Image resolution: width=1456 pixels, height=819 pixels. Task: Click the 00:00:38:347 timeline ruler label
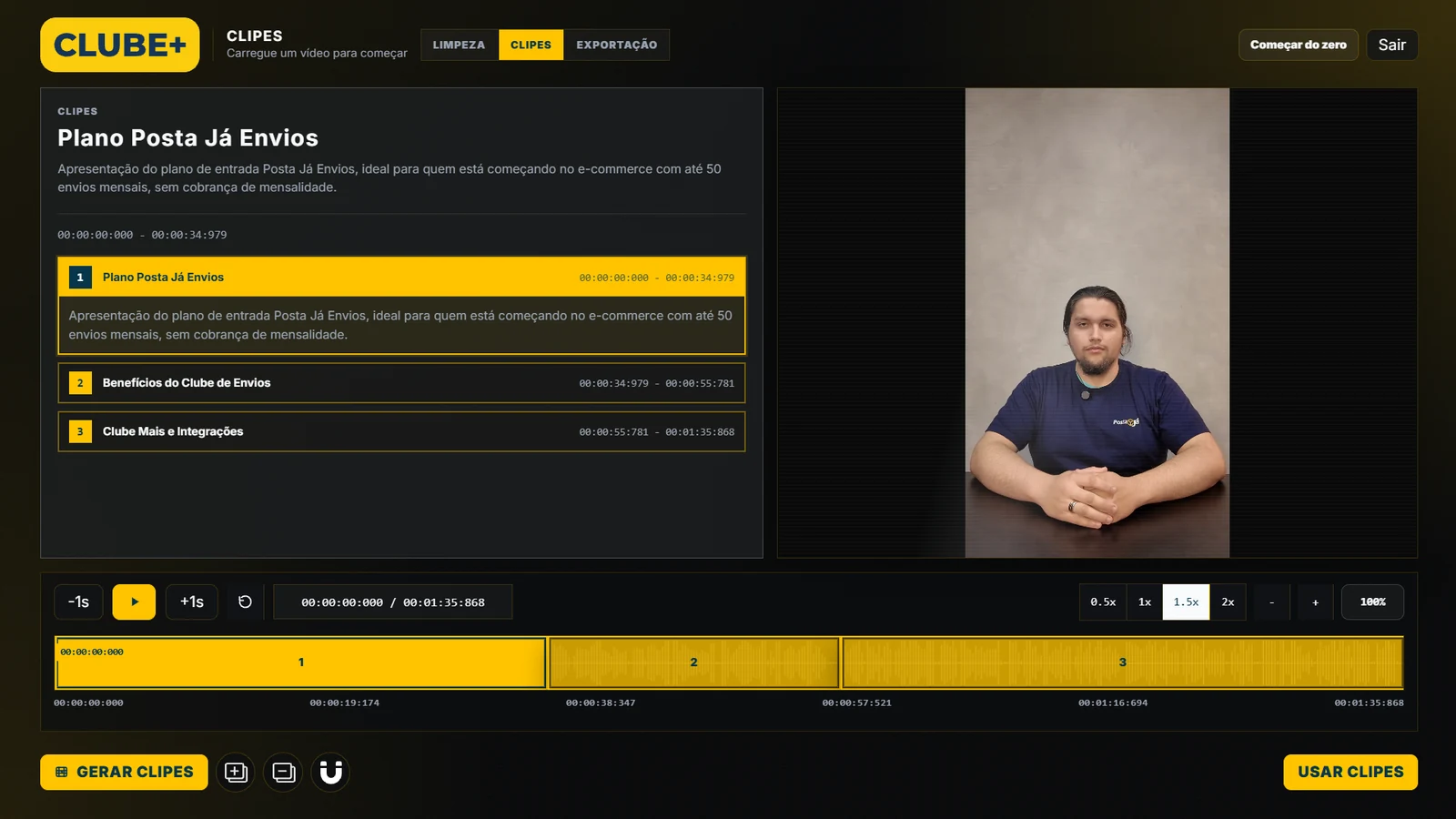[x=601, y=703]
